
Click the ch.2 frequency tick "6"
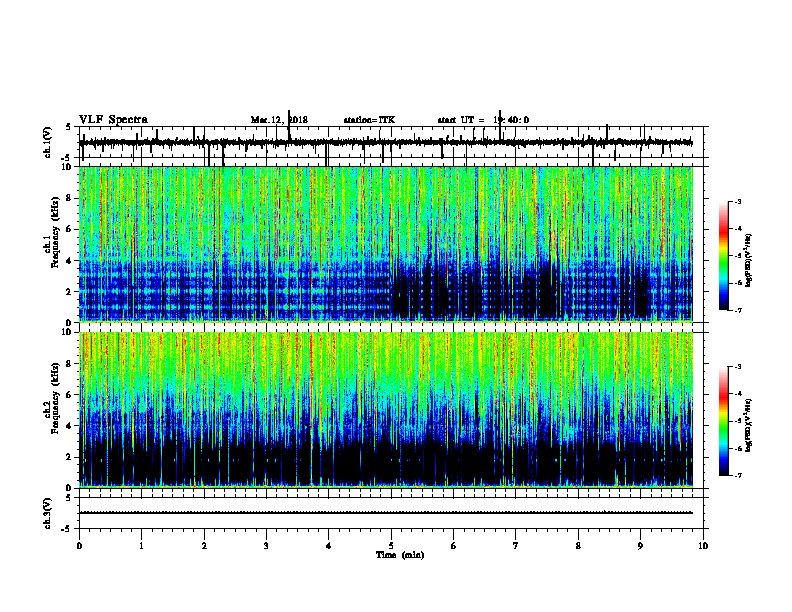click(69, 395)
